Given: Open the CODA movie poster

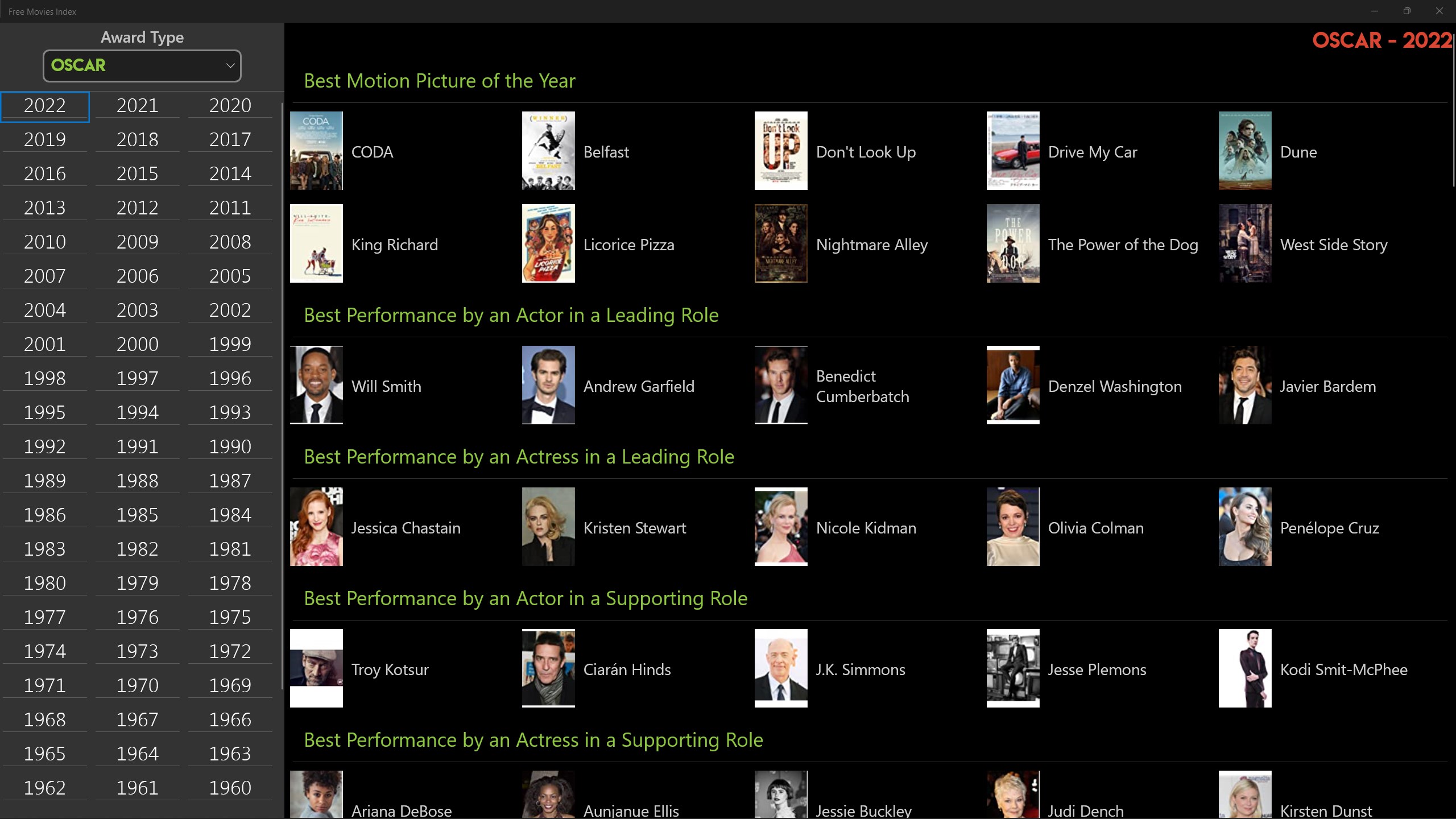Looking at the screenshot, I should coord(316,150).
